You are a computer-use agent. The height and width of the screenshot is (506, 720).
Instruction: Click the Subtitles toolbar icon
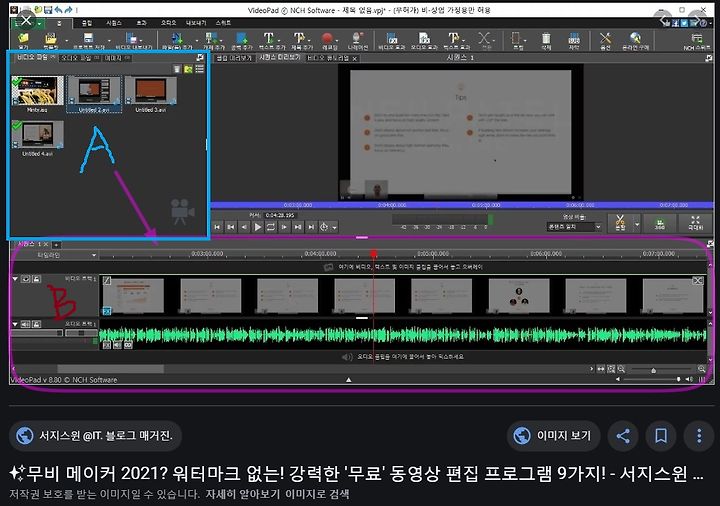[x=574, y=38]
